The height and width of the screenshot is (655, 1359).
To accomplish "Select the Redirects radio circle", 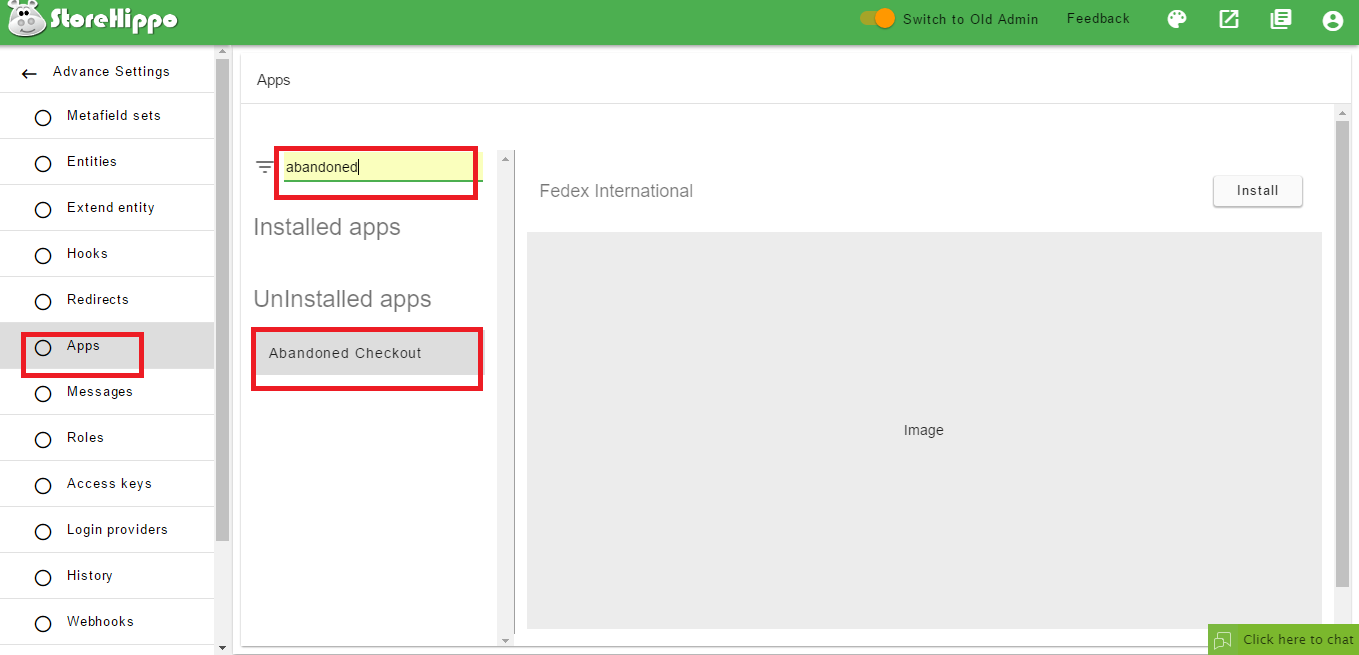I will 43,302.
